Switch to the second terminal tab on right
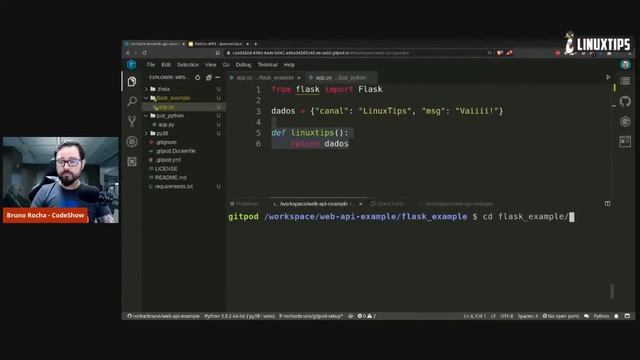The image size is (640, 360). tap(455, 204)
